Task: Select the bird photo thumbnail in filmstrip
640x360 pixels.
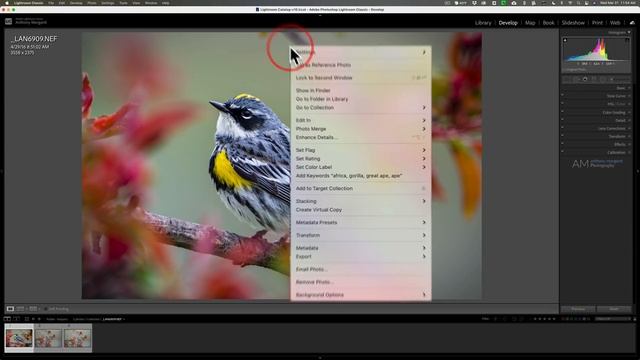Action: (x=19, y=338)
